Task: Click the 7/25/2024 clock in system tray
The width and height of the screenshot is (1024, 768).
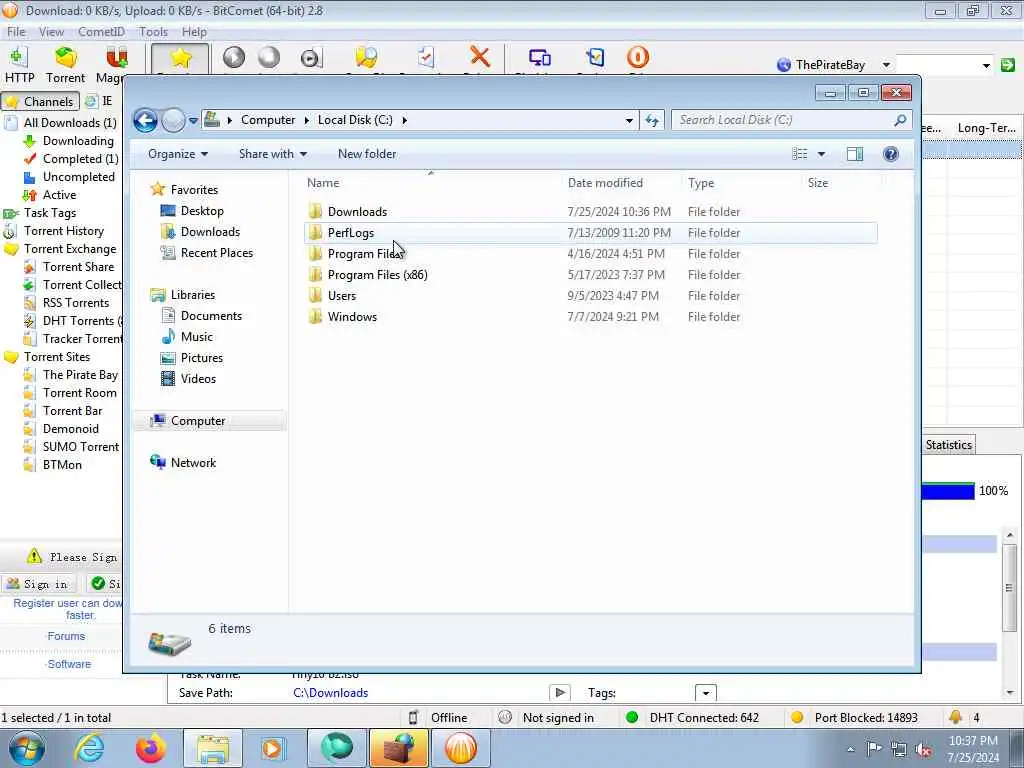Action: pos(972,750)
